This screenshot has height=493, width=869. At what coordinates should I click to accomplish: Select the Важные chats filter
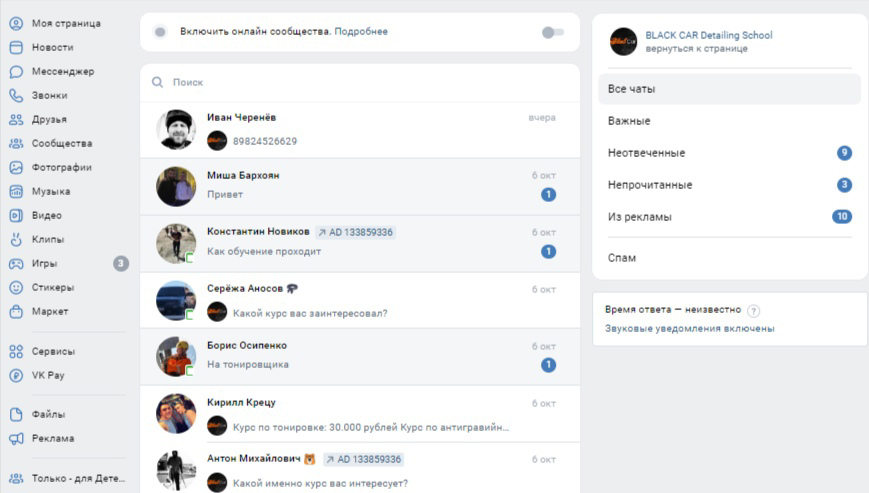(729, 121)
